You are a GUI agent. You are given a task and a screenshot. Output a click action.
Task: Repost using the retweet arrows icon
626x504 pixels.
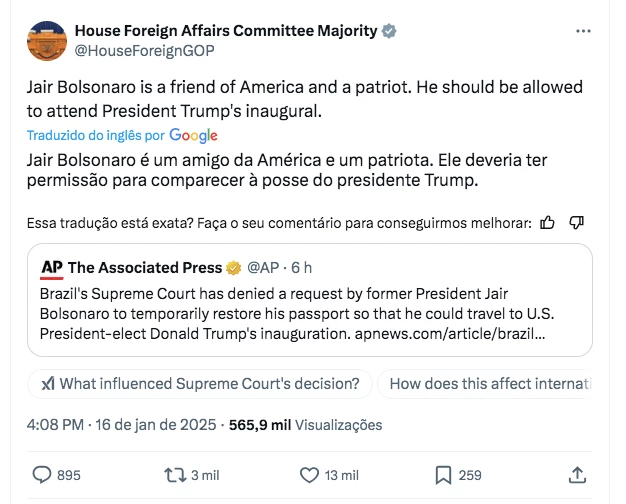[175, 475]
